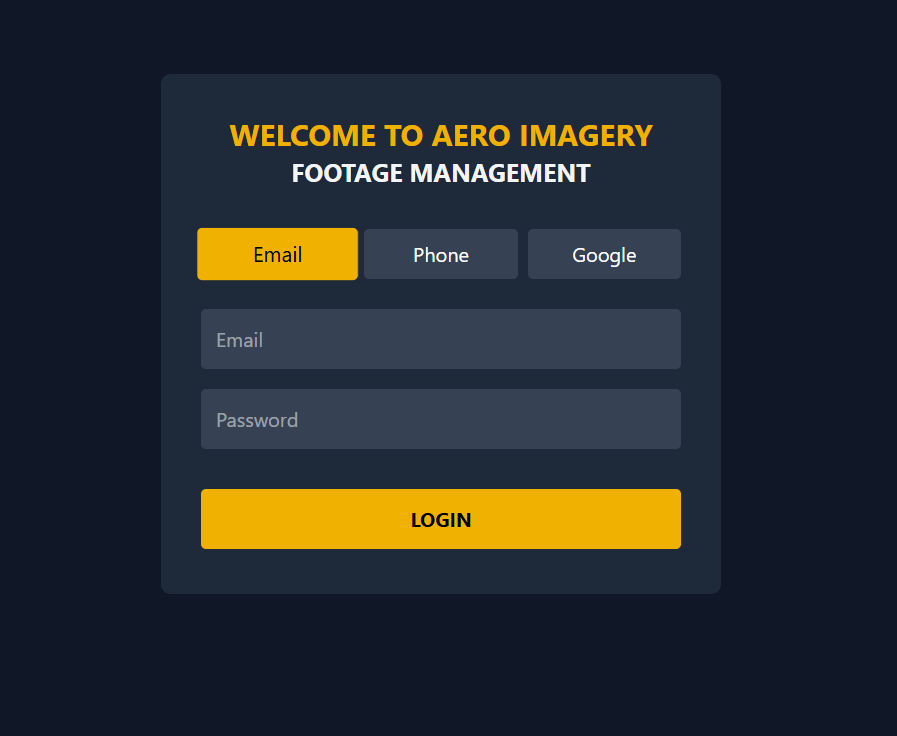Click the FOOTAGE MANAGEMENT subtitle
This screenshot has width=897, height=736.
[441, 173]
